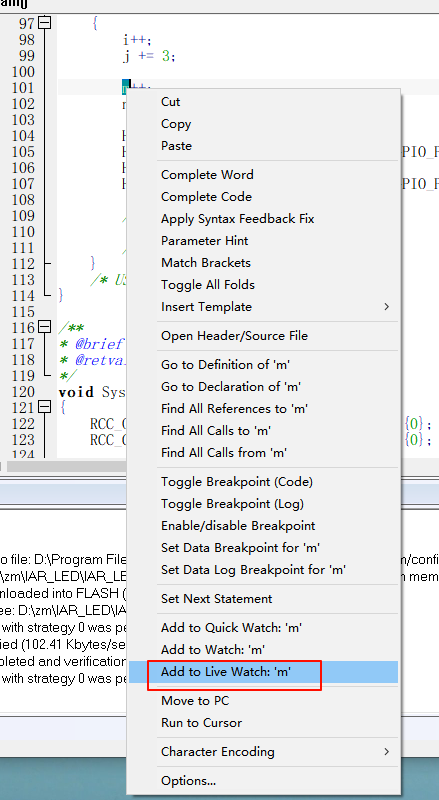Open the Character Encoding submenu
The width and height of the screenshot is (439, 800).
pyautogui.click(x=262, y=752)
